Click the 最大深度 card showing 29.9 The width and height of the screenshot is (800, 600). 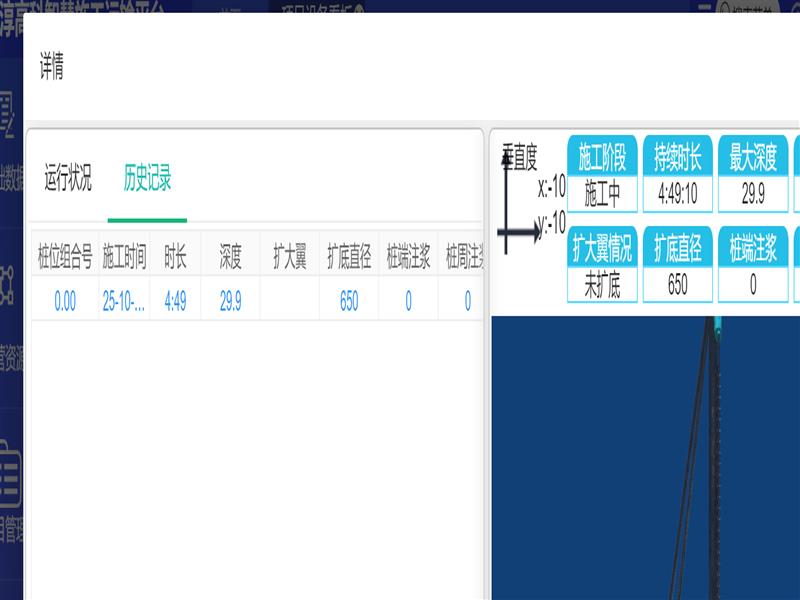coord(753,174)
